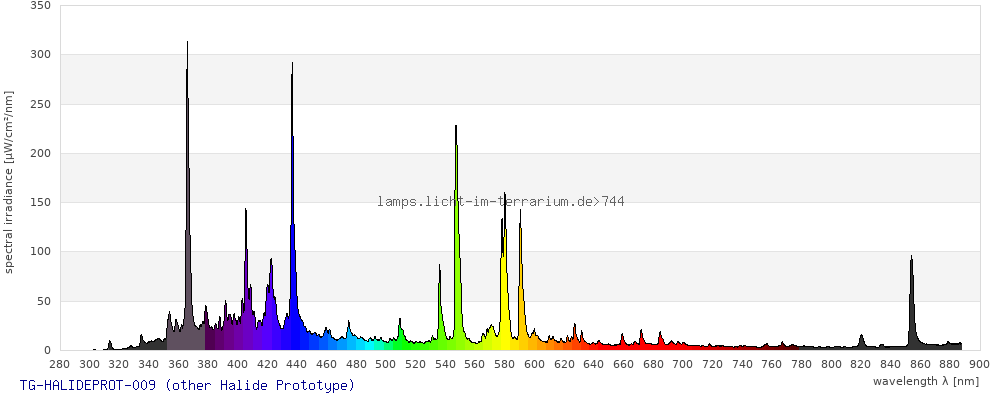Click the 740 wavelength tick label
Screen dimensions: 1000x400
point(742,364)
